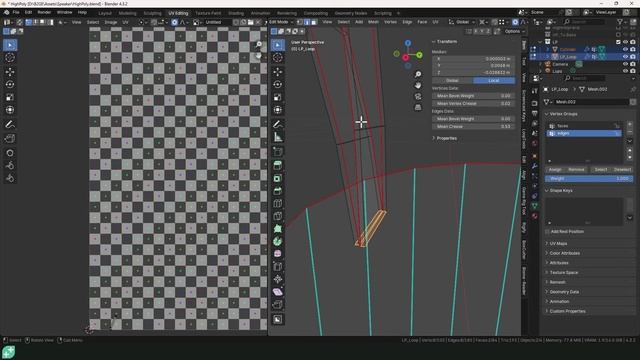
Task: Switch to the Modeling workspace tab
Action: pos(127,13)
